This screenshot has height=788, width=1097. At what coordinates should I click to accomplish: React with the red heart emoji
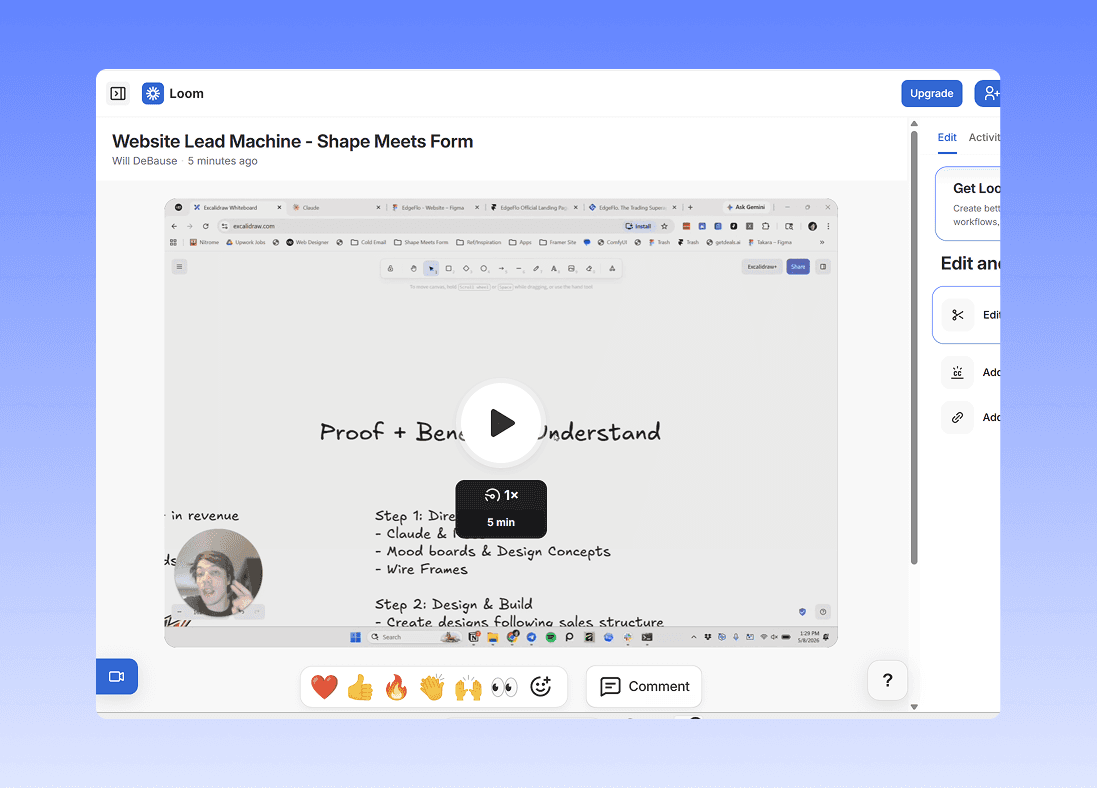(x=324, y=687)
